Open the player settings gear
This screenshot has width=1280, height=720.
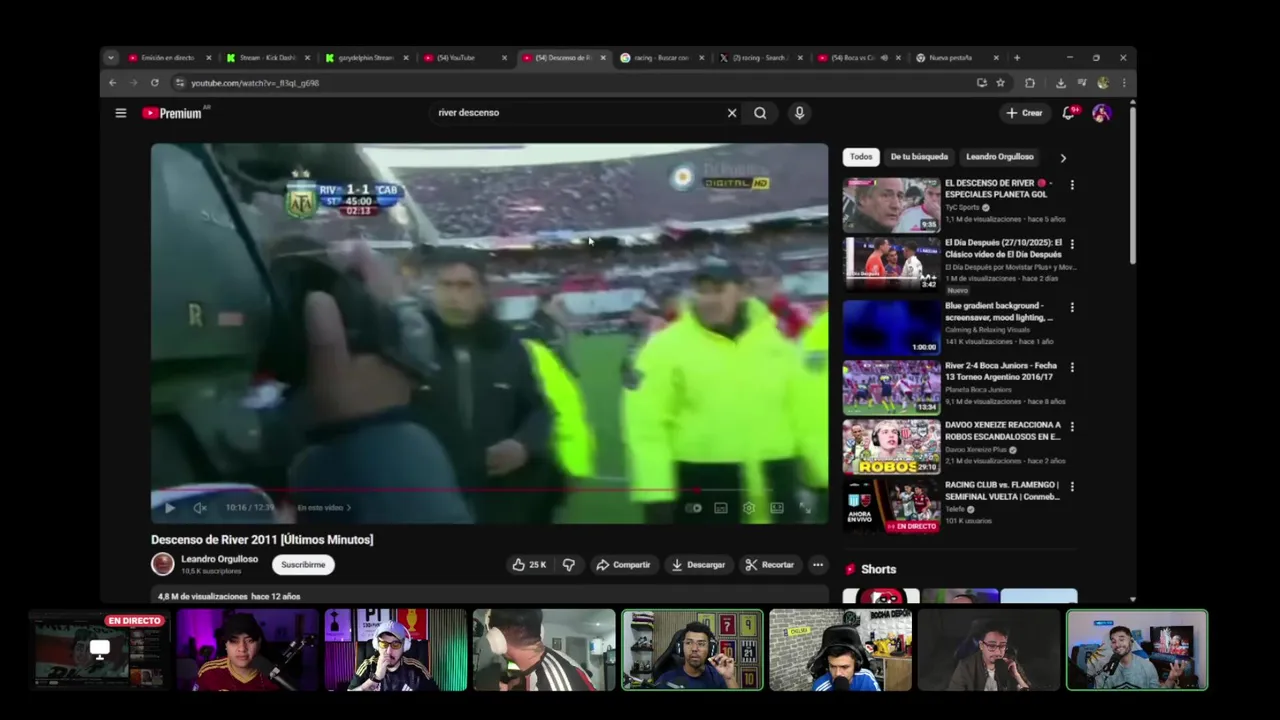click(749, 508)
